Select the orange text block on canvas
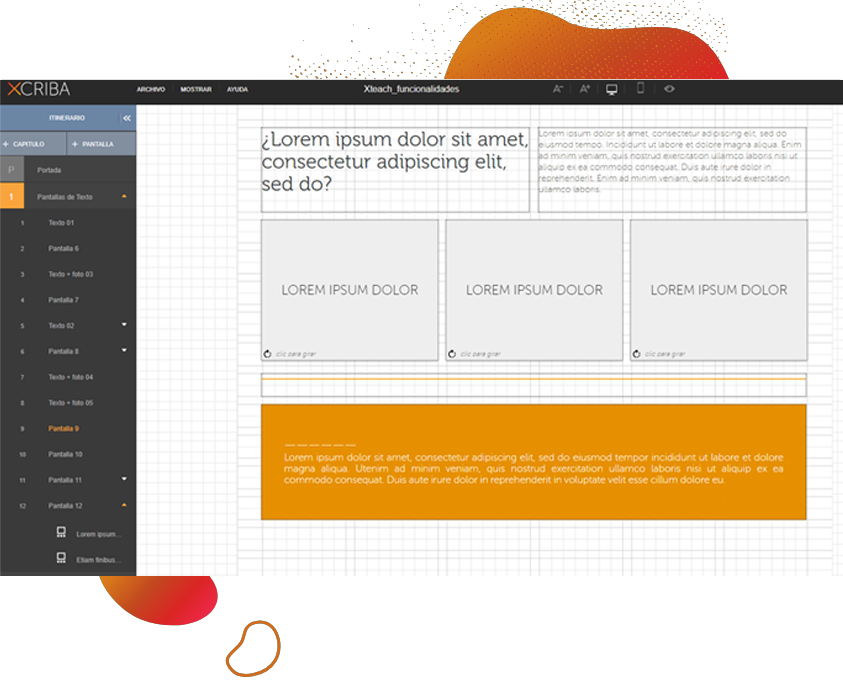The width and height of the screenshot is (843, 681). [x=533, y=462]
